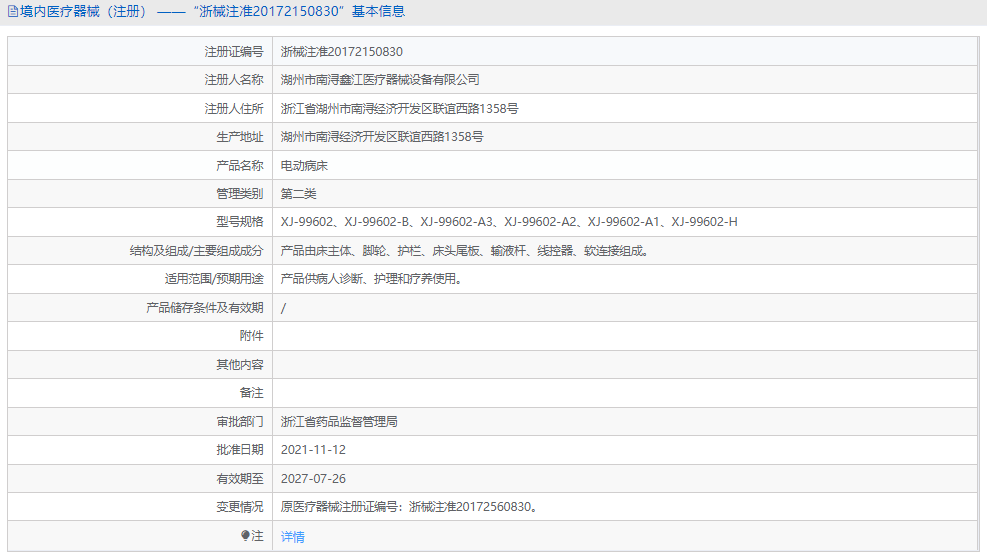Click the 适用范围/预期用途 label
The image size is (987, 560).
pos(214,279)
